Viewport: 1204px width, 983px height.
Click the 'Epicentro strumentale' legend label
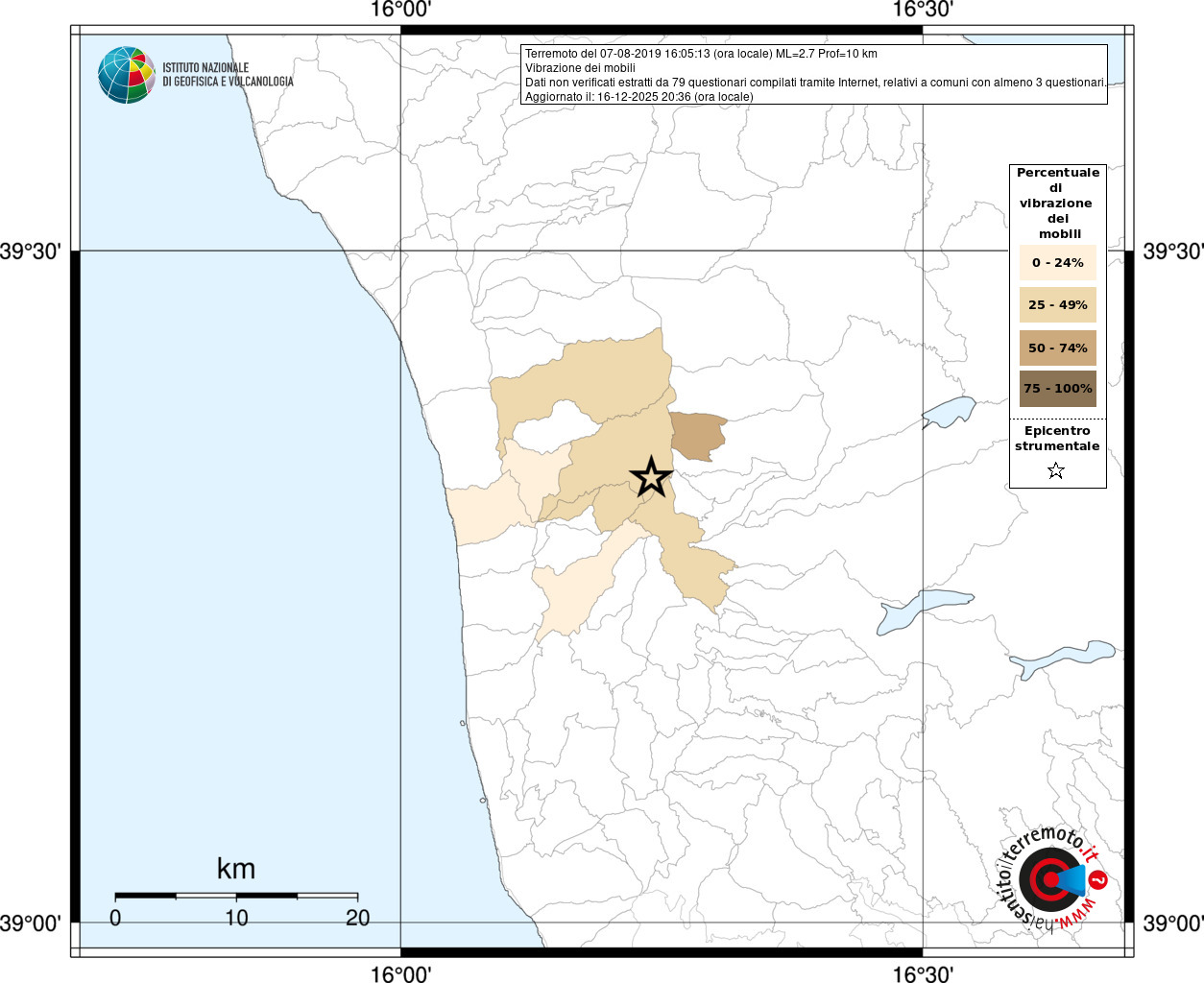[1057, 438]
